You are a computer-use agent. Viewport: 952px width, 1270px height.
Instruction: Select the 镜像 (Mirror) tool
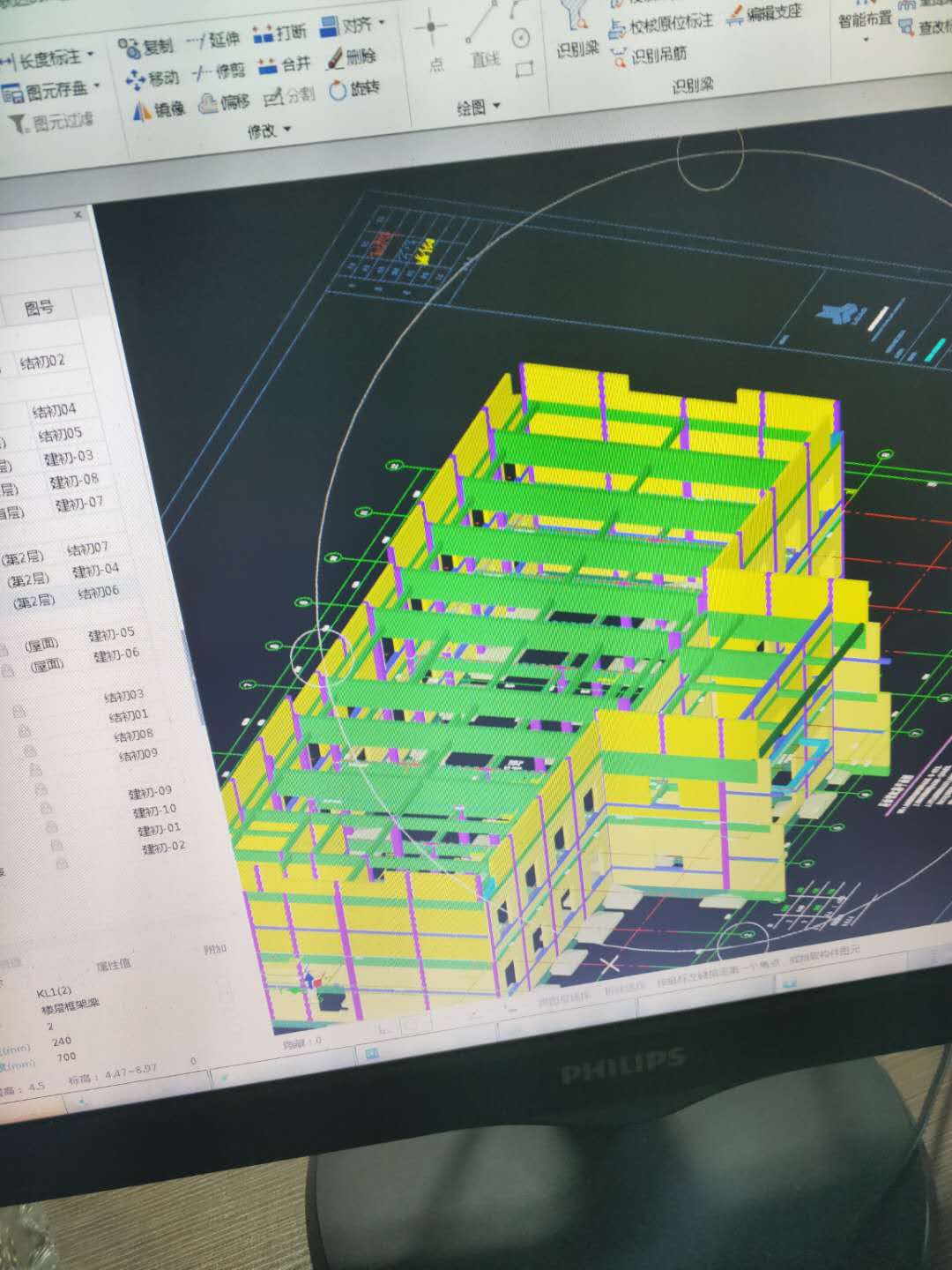[x=159, y=109]
